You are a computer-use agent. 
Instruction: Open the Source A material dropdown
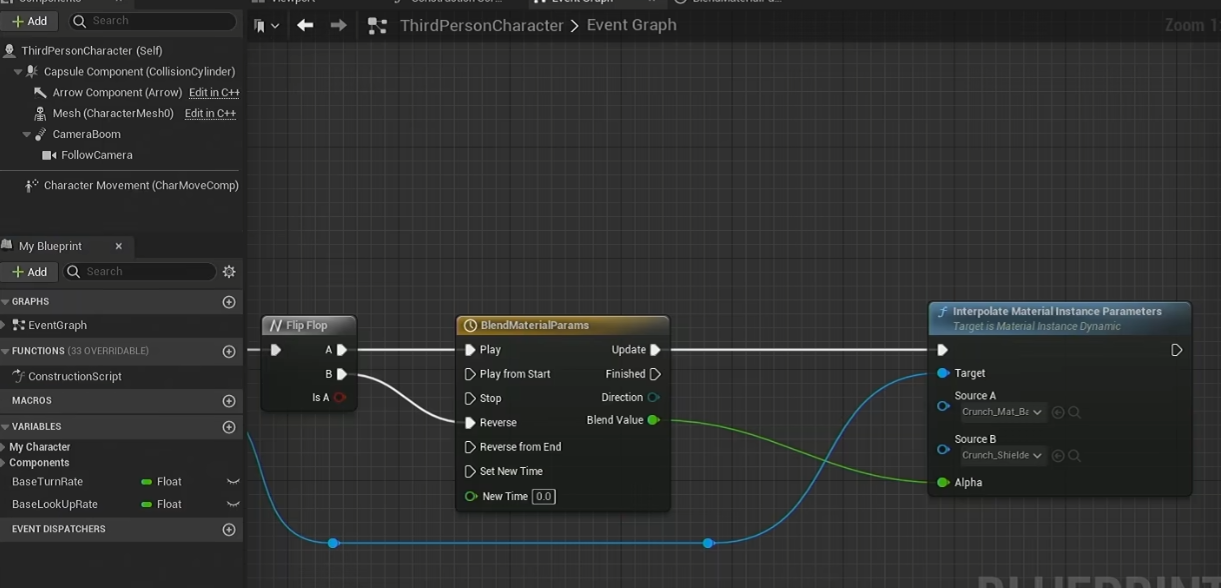pyautogui.click(x=1002, y=412)
